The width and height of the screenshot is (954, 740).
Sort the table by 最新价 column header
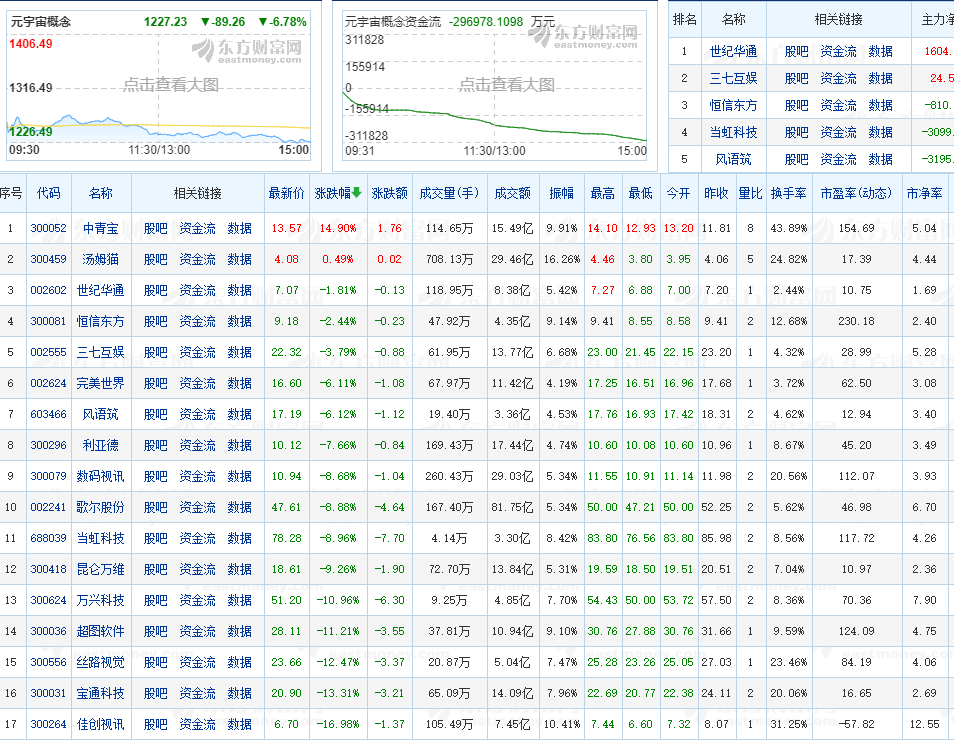(287, 194)
